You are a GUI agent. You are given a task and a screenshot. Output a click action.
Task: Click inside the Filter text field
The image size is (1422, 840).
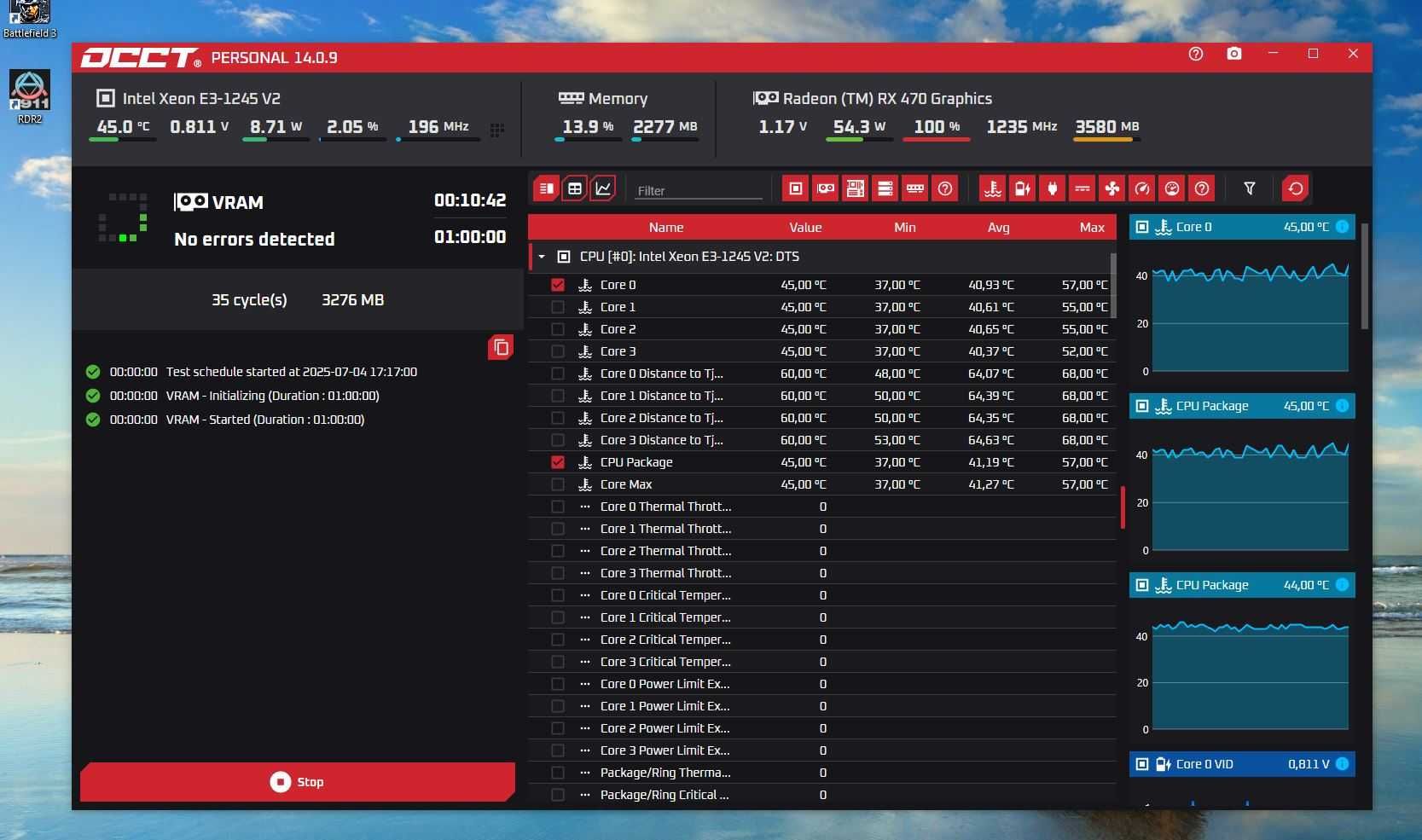point(699,190)
